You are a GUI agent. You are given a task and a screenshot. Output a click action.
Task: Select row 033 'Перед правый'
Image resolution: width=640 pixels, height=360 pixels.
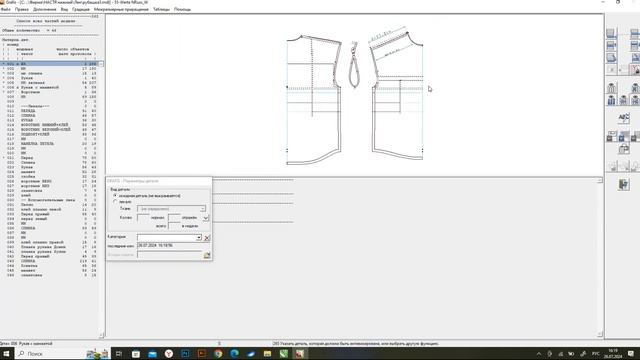[x=49, y=214]
